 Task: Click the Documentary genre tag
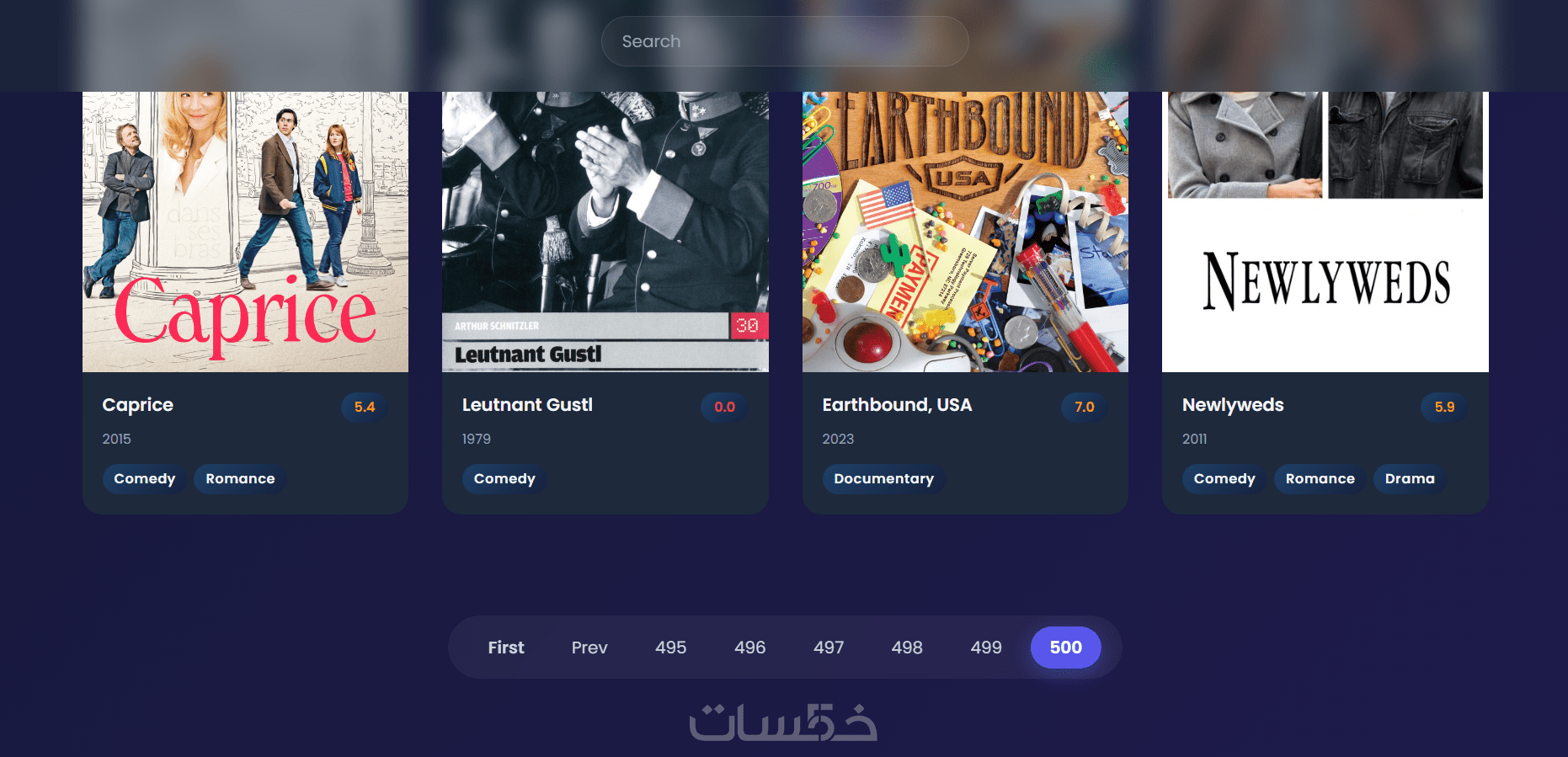click(884, 478)
